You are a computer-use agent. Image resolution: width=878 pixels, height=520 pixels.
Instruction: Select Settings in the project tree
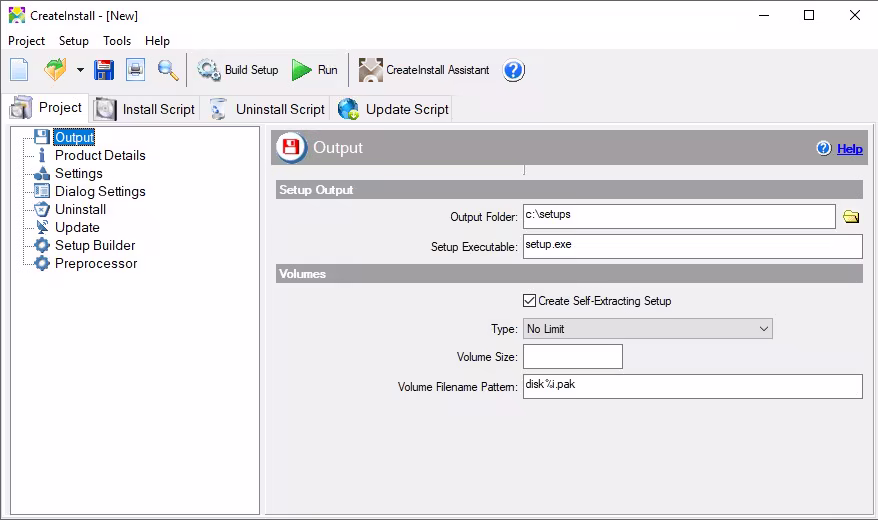pos(79,174)
